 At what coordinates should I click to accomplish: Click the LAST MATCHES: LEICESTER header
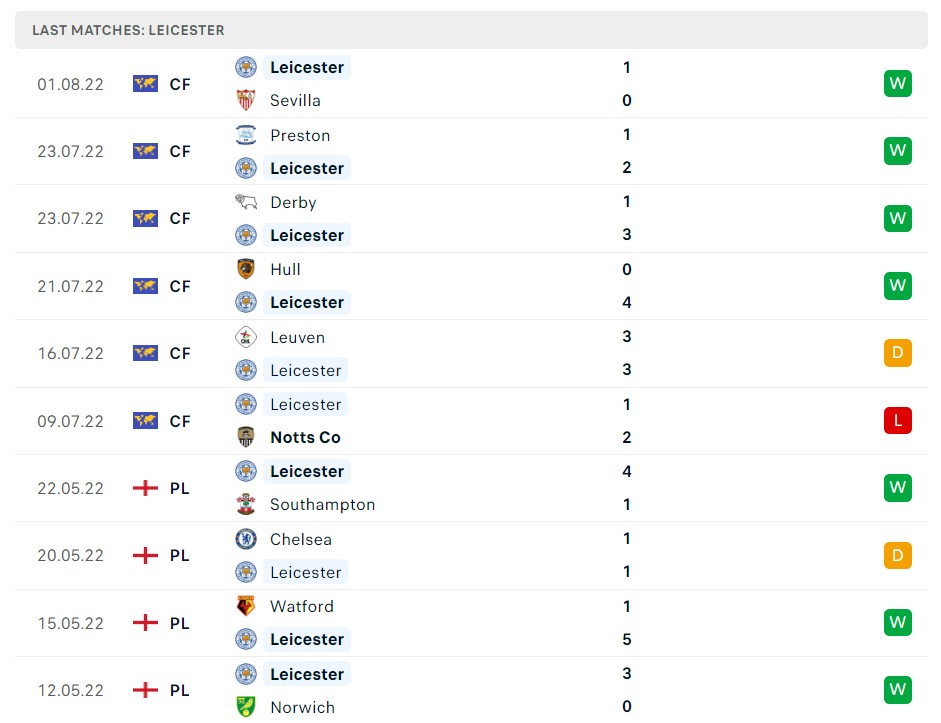[x=128, y=30]
